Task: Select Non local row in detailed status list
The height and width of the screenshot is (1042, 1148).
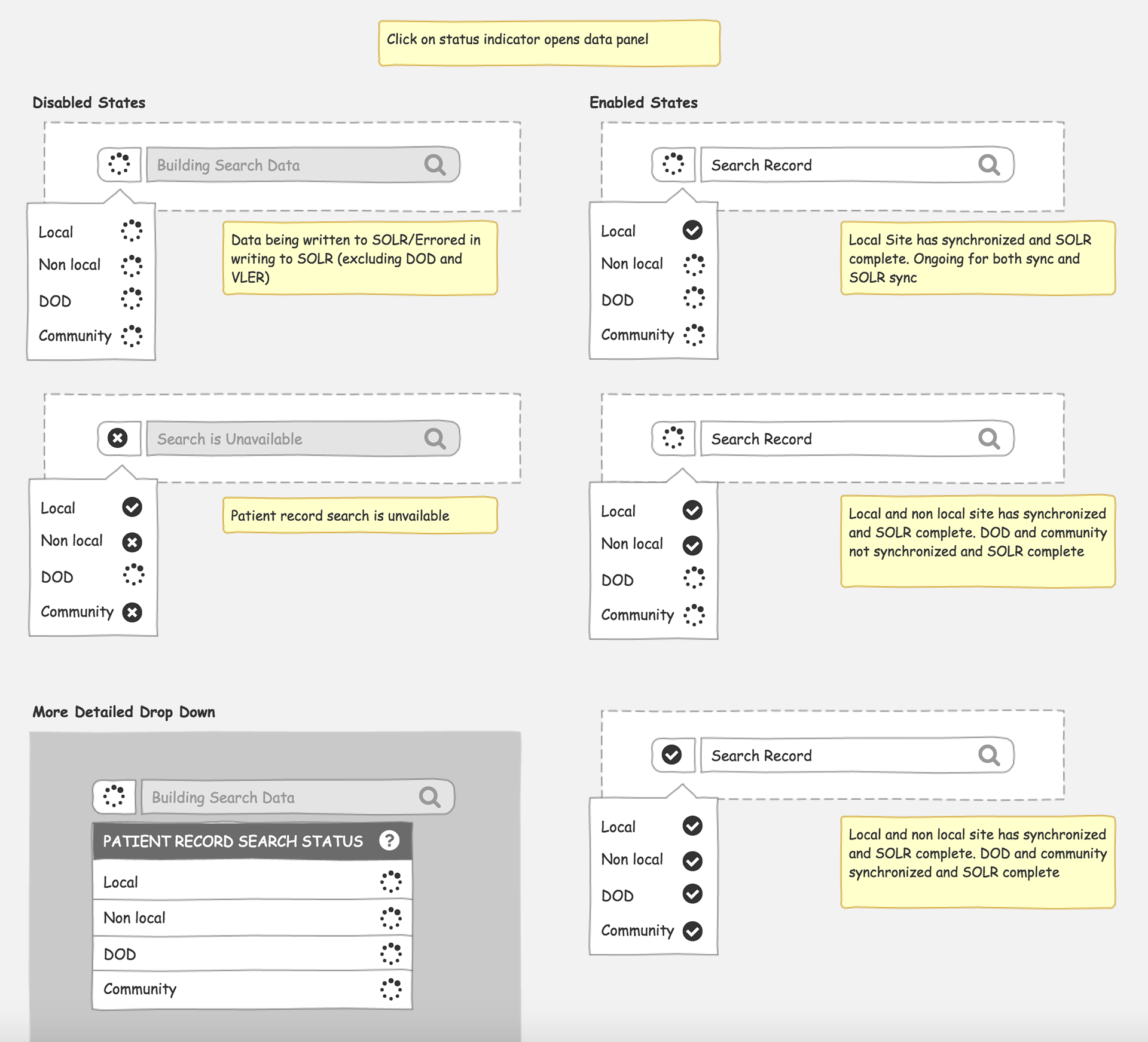Action: click(252, 918)
